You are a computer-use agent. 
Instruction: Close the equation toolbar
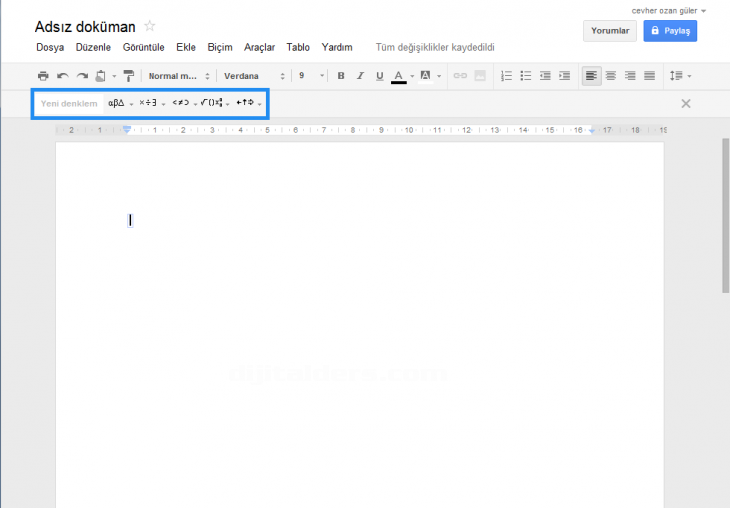(x=686, y=103)
